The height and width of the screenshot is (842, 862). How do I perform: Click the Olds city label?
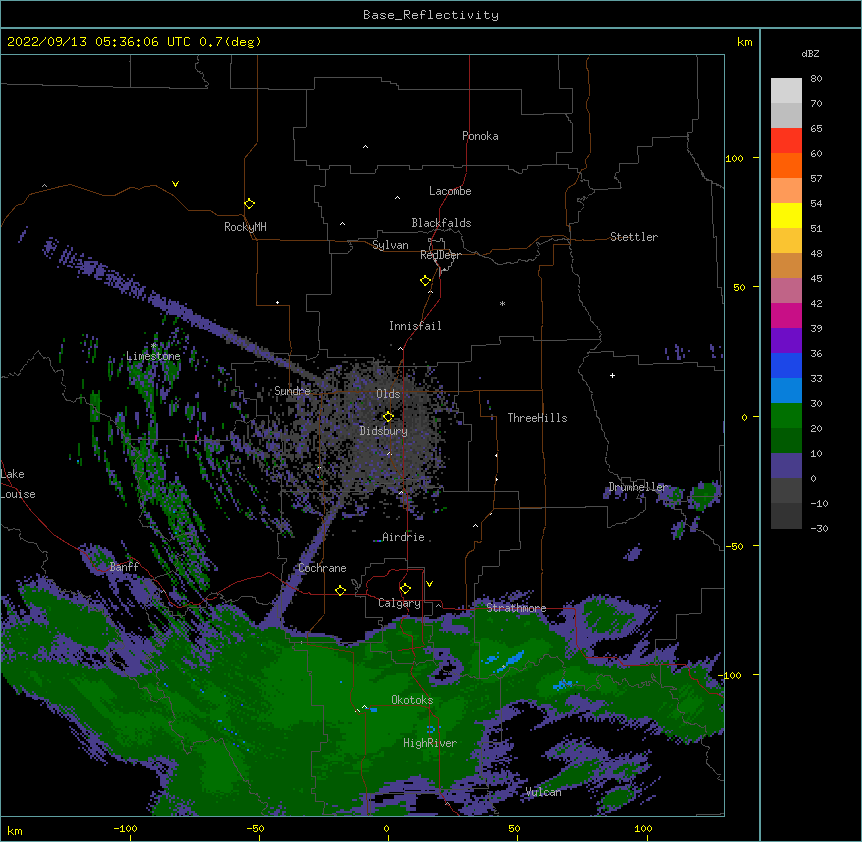click(x=388, y=394)
